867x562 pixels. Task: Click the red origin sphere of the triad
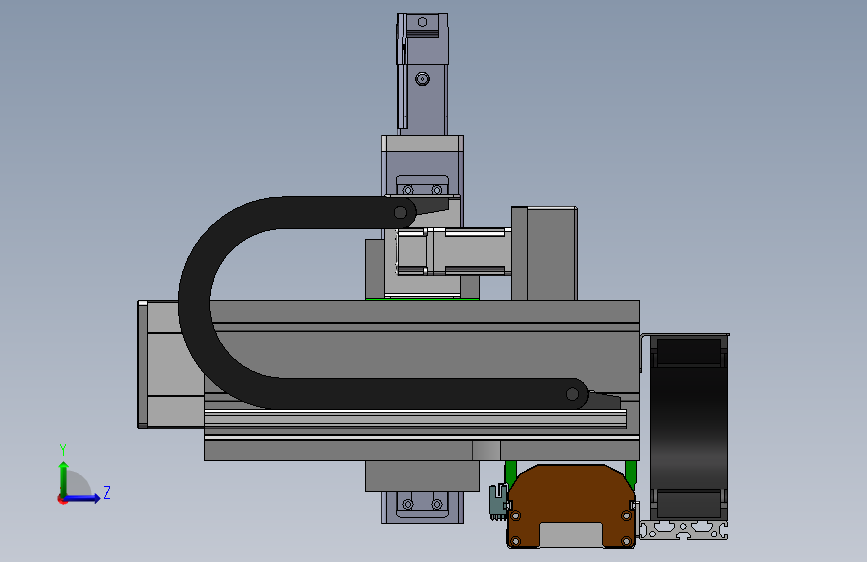tap(62, 499)
